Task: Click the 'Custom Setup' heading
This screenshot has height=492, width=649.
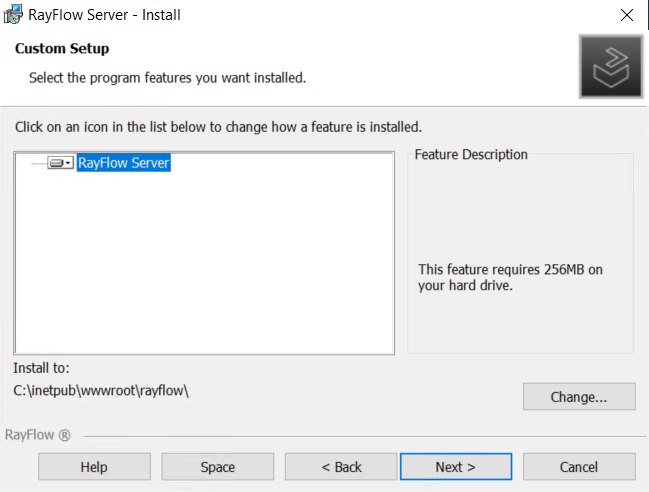Action: (x=62, y=48)
